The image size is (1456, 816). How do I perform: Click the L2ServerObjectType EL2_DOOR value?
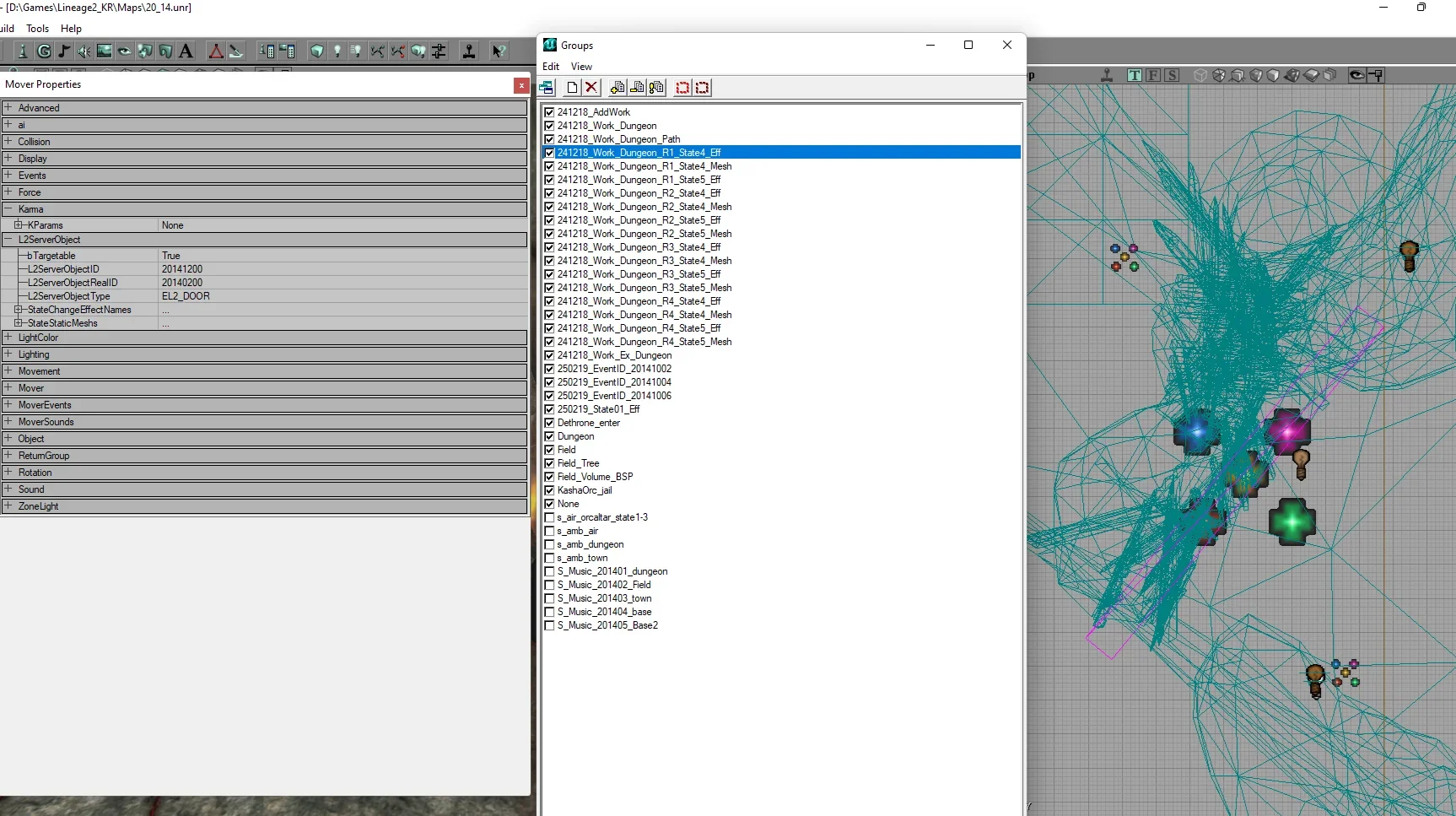(343, 296)
